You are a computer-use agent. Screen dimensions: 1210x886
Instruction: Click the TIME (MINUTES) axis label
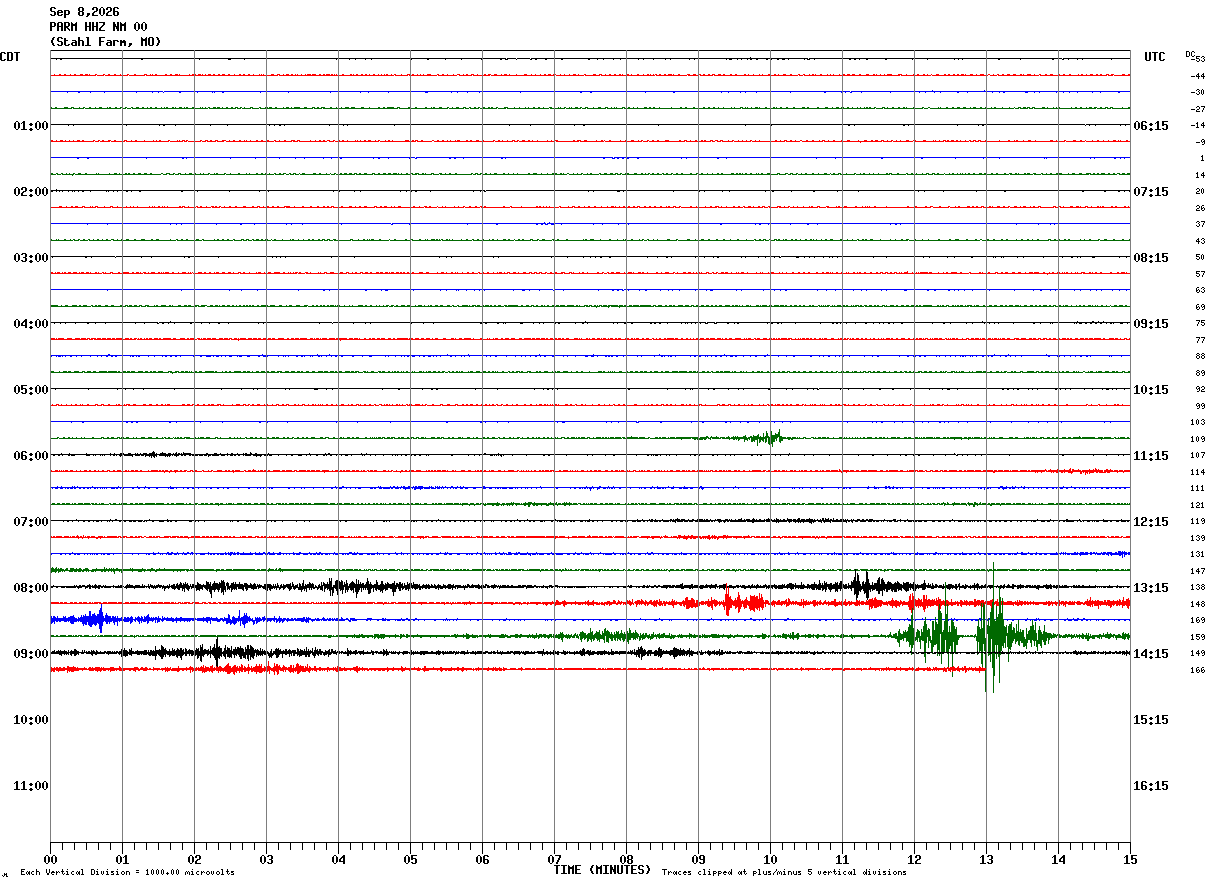602,870
